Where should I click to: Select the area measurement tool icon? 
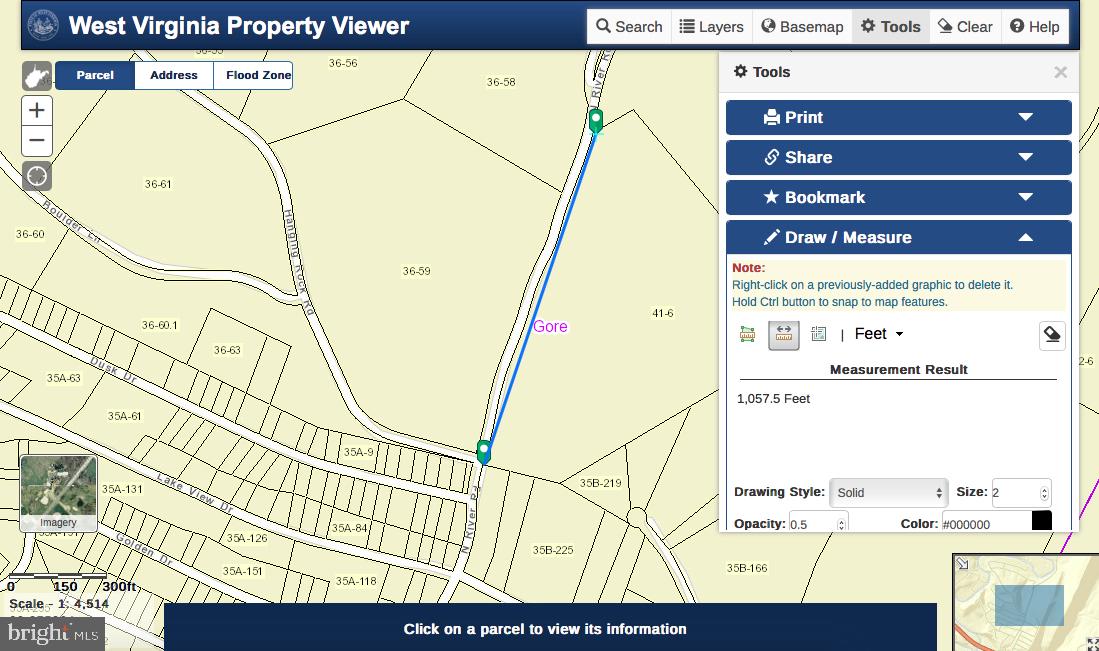[747, 335]
